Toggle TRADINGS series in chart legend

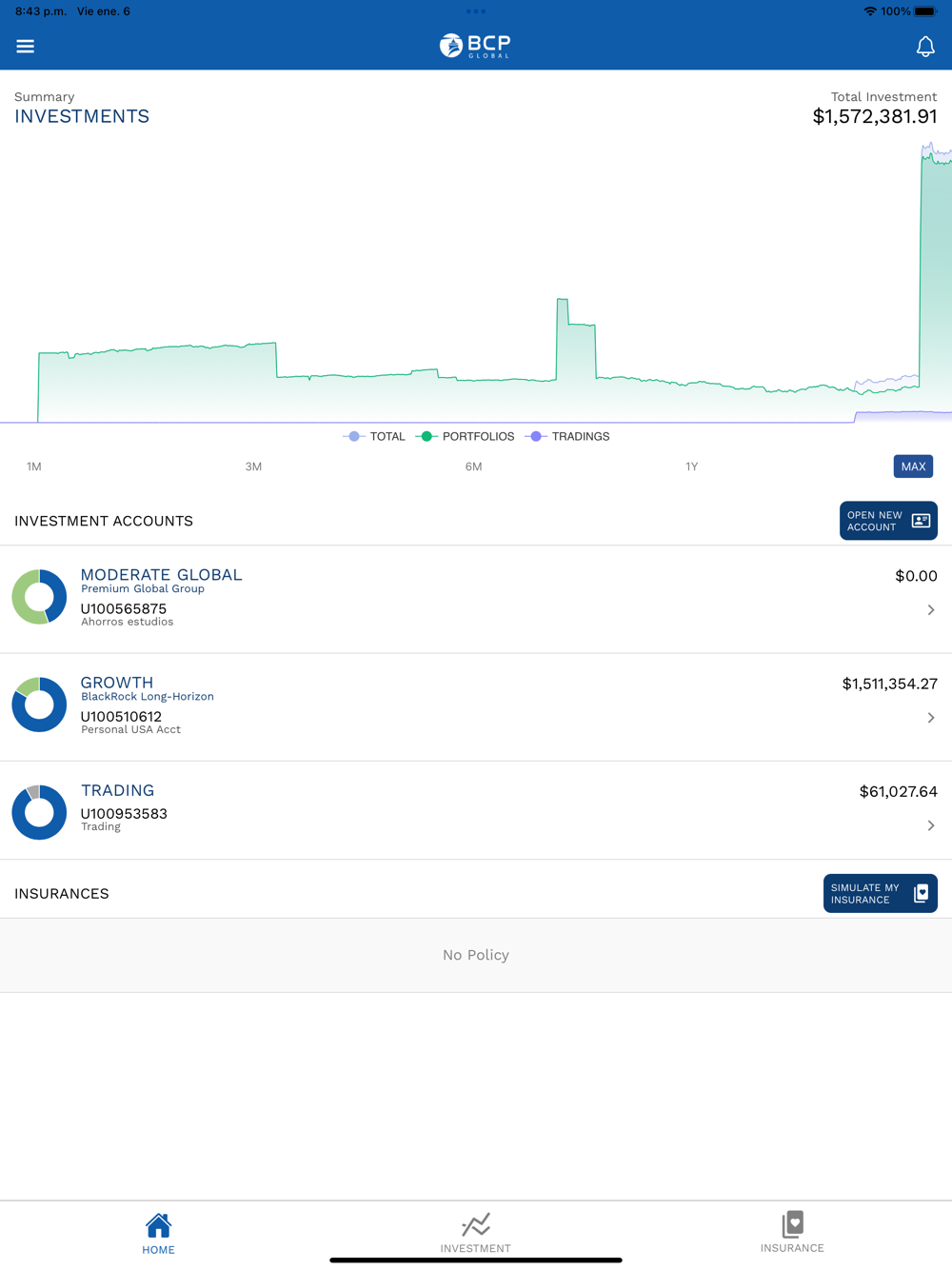click(567, 436)
